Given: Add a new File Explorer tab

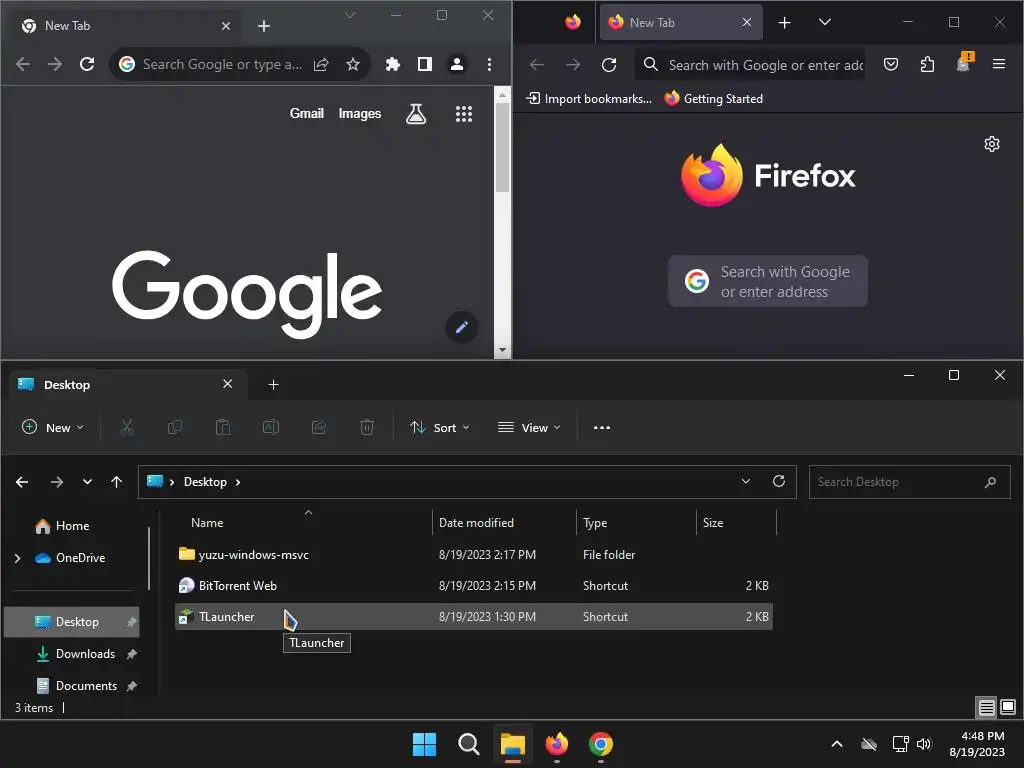Looking at the screenshot, I should pyautogui.click(x=274, y=385).
